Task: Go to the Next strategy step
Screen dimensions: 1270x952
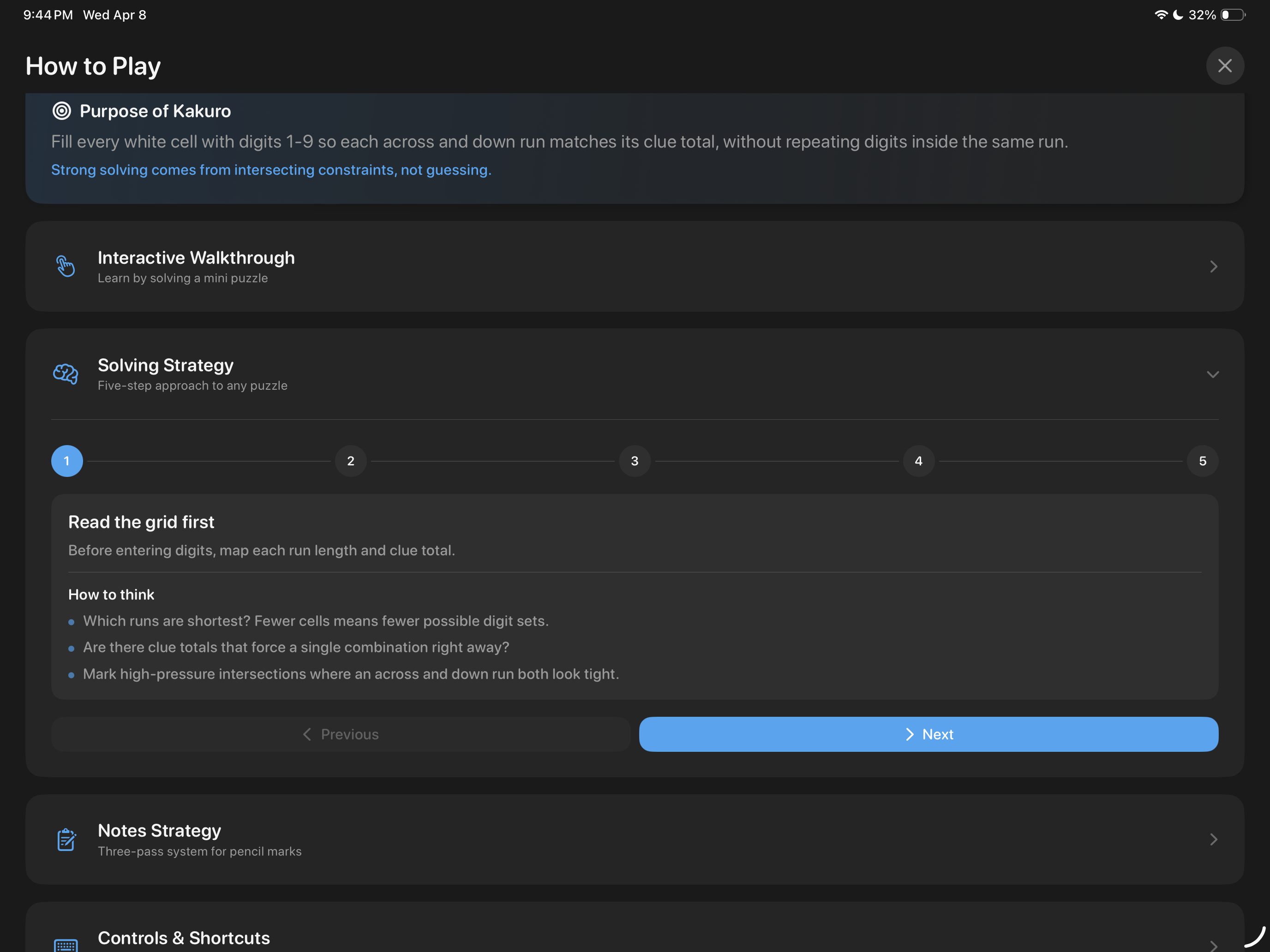Action: tap(929, 734)
